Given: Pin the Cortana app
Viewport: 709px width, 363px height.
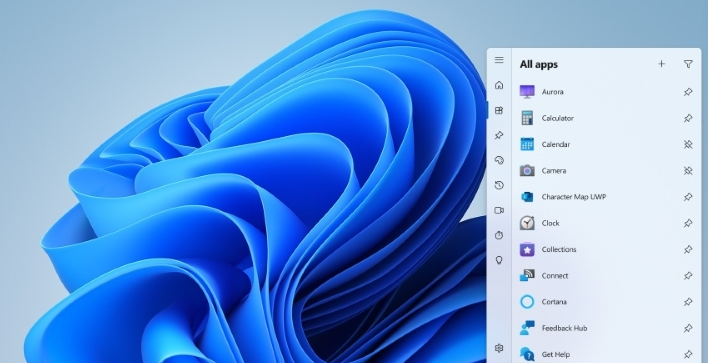Looking at the screenshot, I should [x=688, y=302].
